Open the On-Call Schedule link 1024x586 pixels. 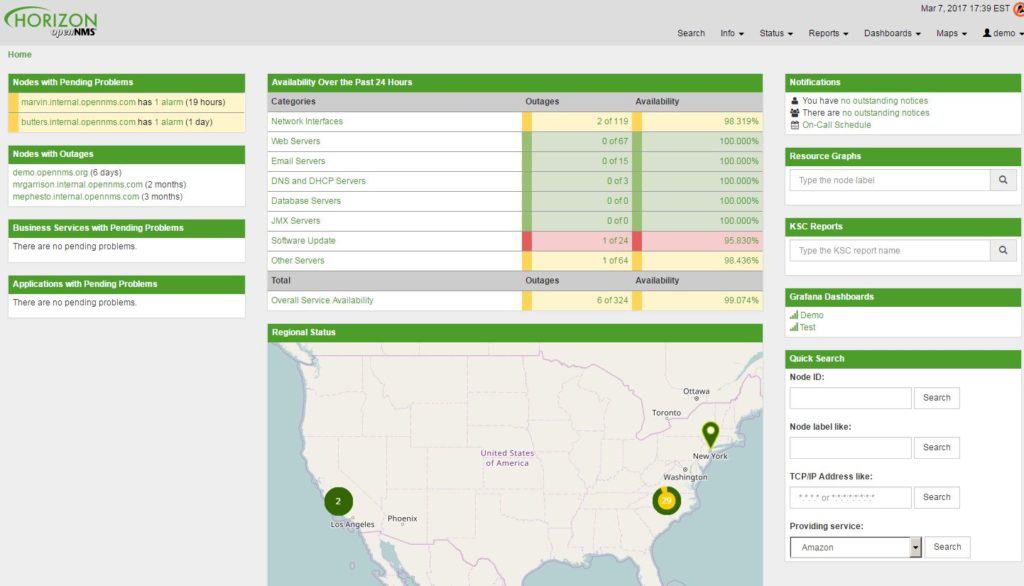tap(837, 125)
